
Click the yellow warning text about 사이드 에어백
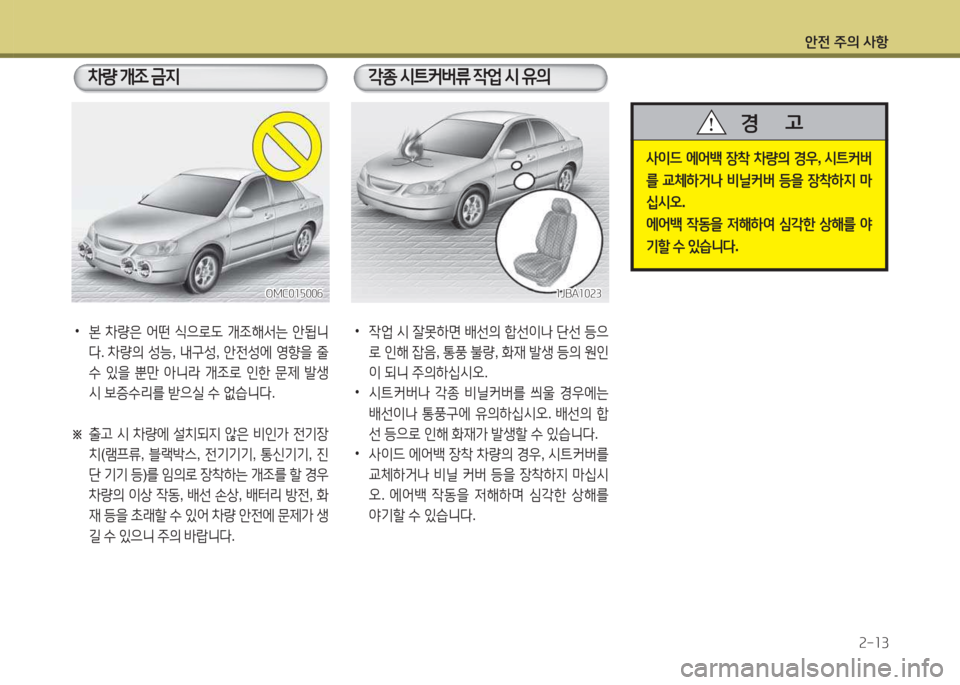pyautogui.click(x=759, y=203)
